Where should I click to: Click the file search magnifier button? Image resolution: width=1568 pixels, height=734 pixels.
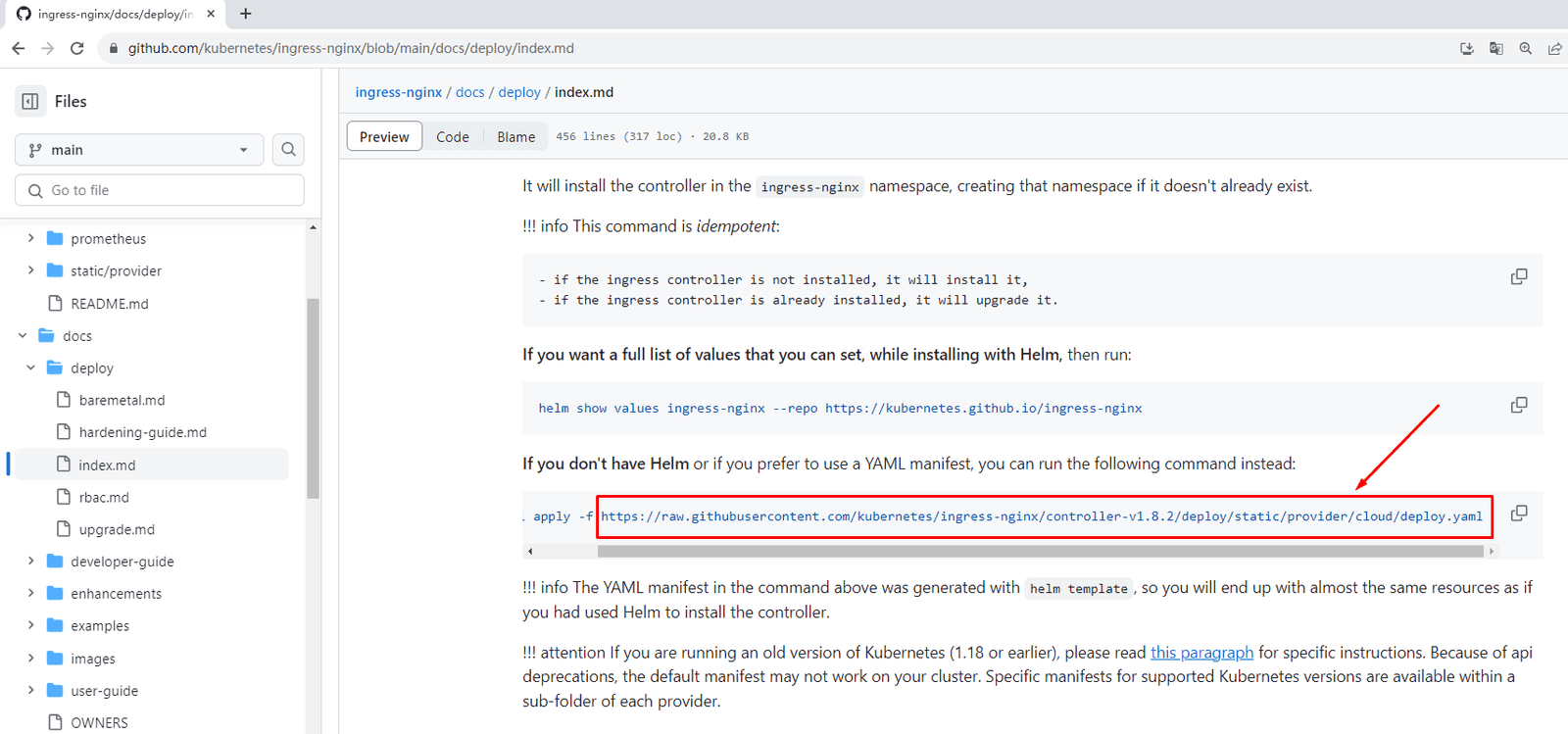[288, 149]
